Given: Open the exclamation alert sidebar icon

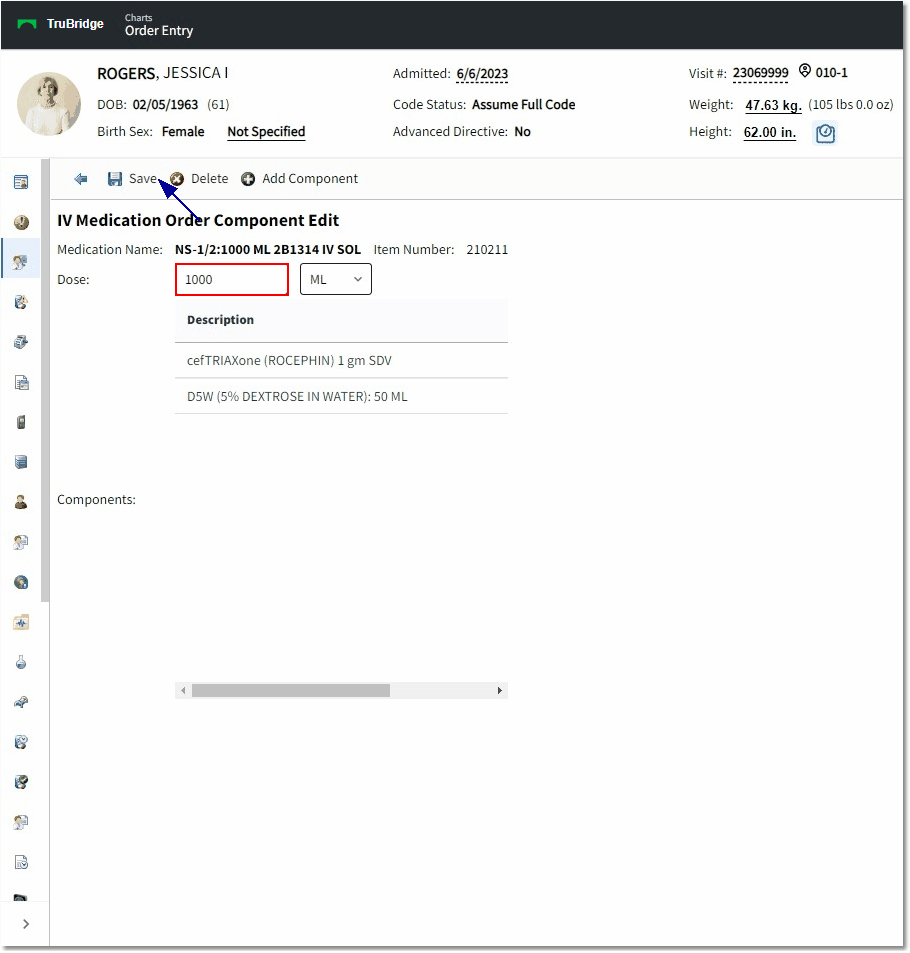Looking at the screenshot, I should coord(21,222).
